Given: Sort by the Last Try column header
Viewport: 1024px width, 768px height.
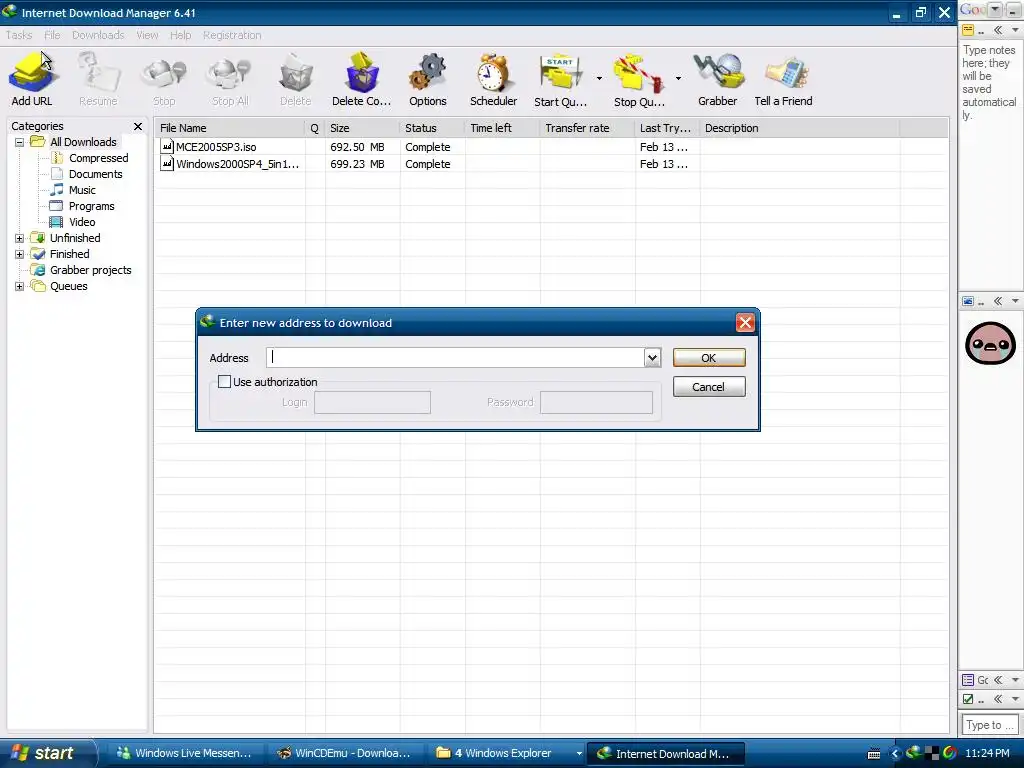Looking at the screenshot, I should (667, 128).
